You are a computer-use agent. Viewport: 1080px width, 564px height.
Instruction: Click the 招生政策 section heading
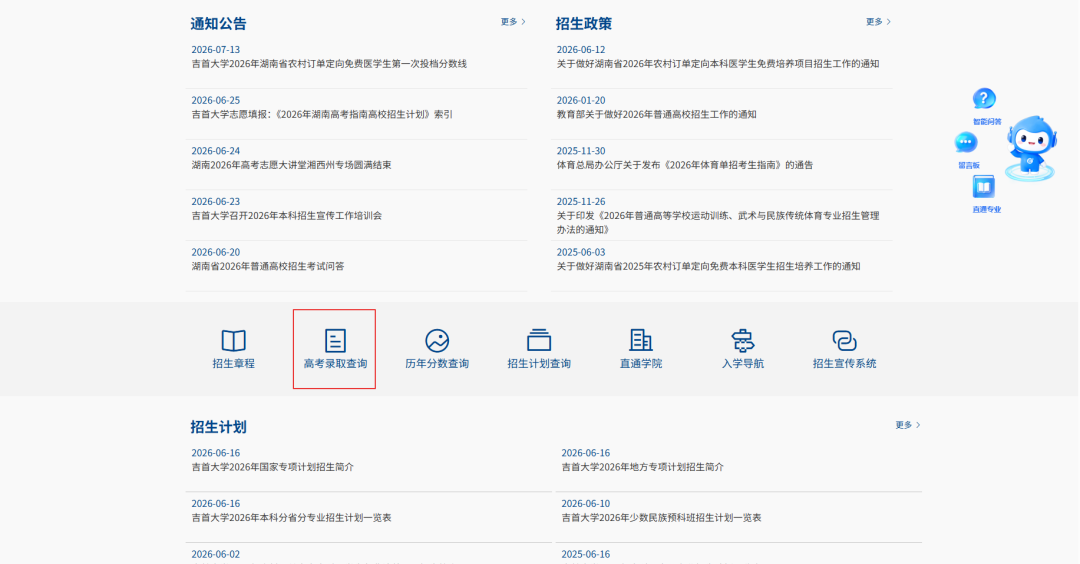(583, 23)
